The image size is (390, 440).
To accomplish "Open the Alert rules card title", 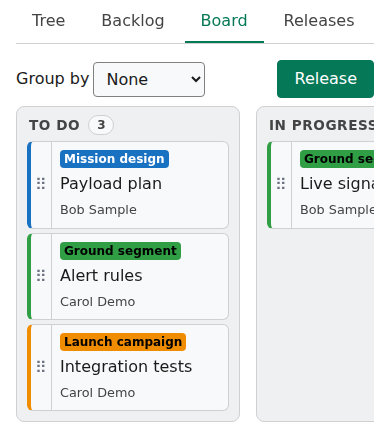I will [101, 276].
